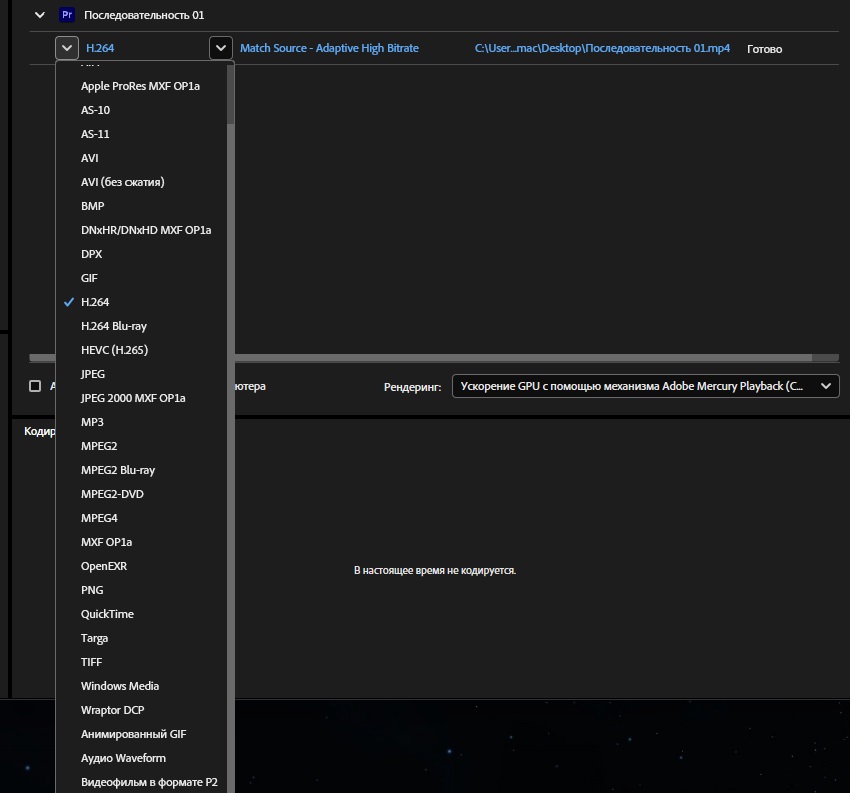Select AVI (без сжатия) option
Image resolution: width=850 pixels, height=793 pixels.
[122, 182]
